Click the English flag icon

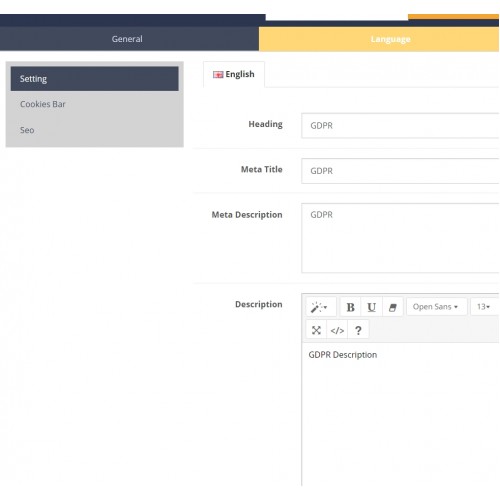coord(218,75)
